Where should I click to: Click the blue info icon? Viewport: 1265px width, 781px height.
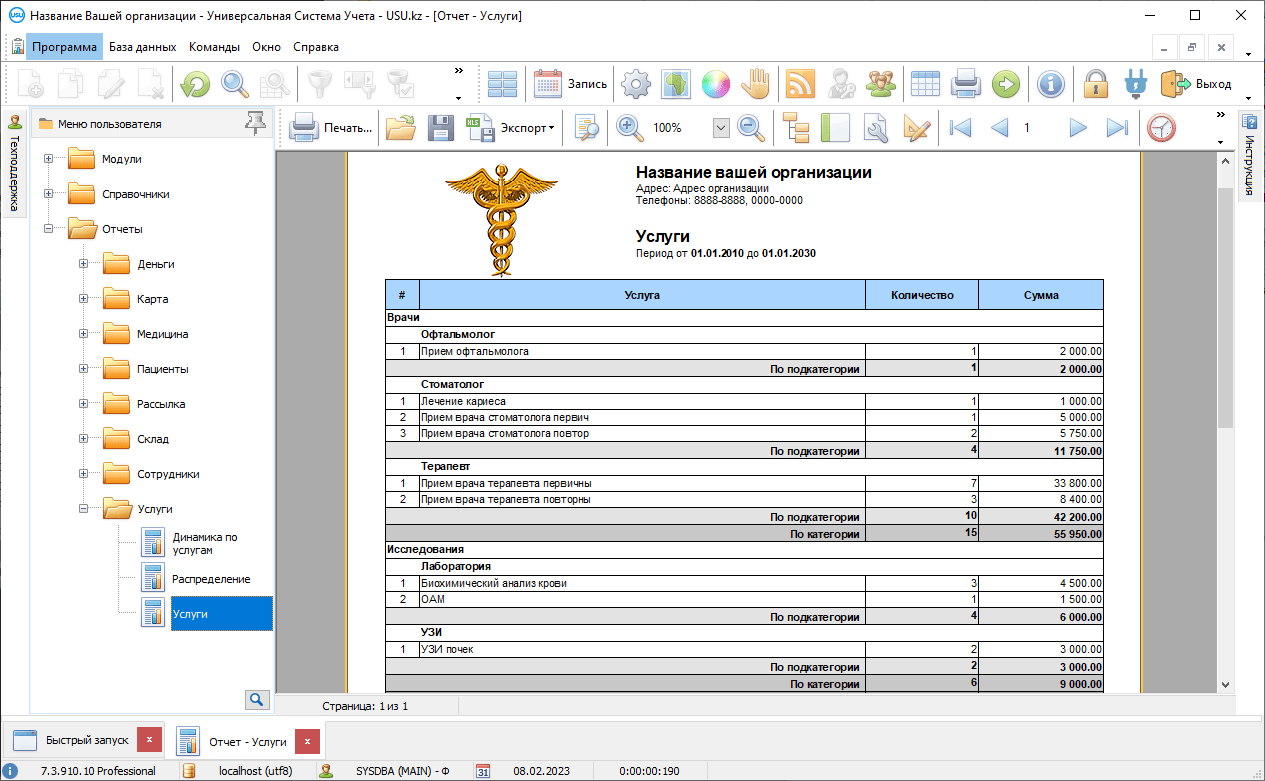click(1050, 84)
